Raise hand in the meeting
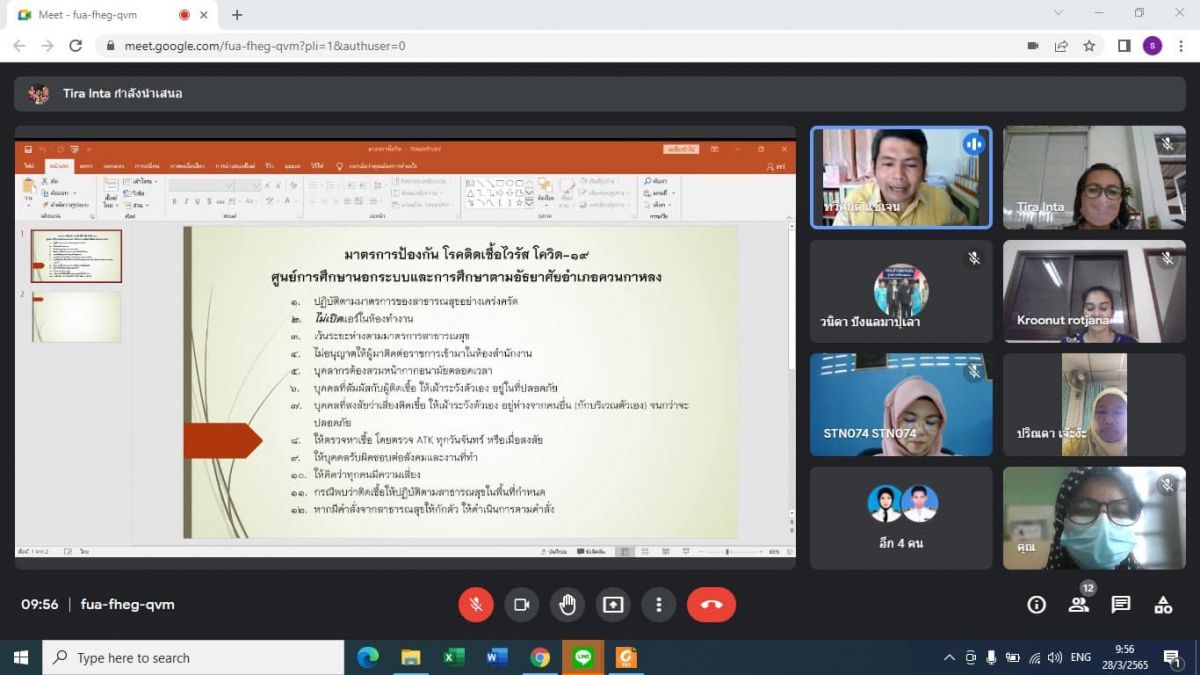 567,604
